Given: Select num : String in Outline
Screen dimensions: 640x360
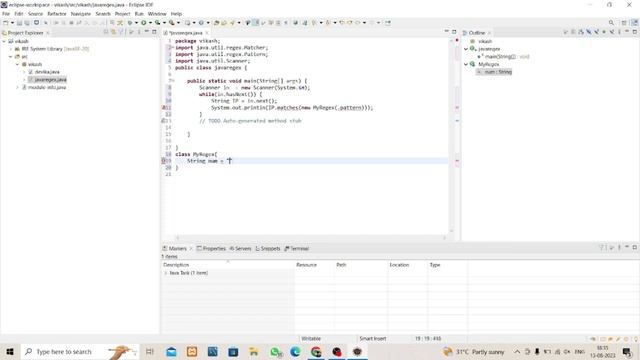Looking at the screenshot, I should click(498, 72).
